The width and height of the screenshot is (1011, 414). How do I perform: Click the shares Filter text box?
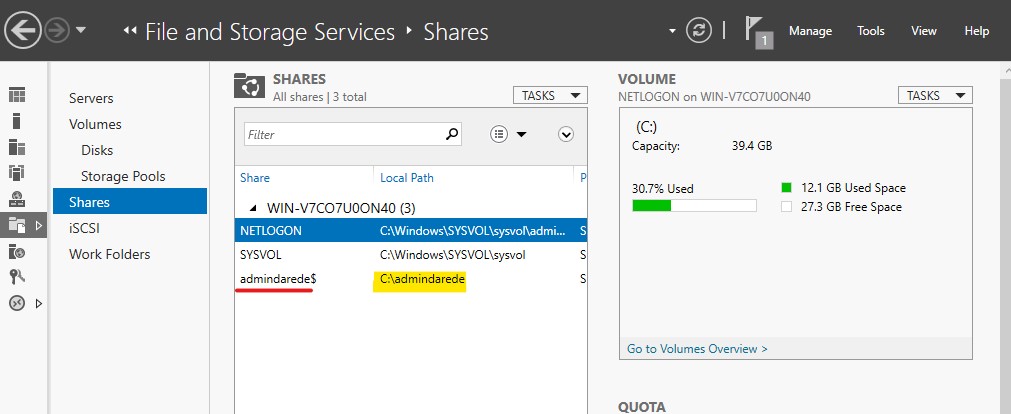353,134
